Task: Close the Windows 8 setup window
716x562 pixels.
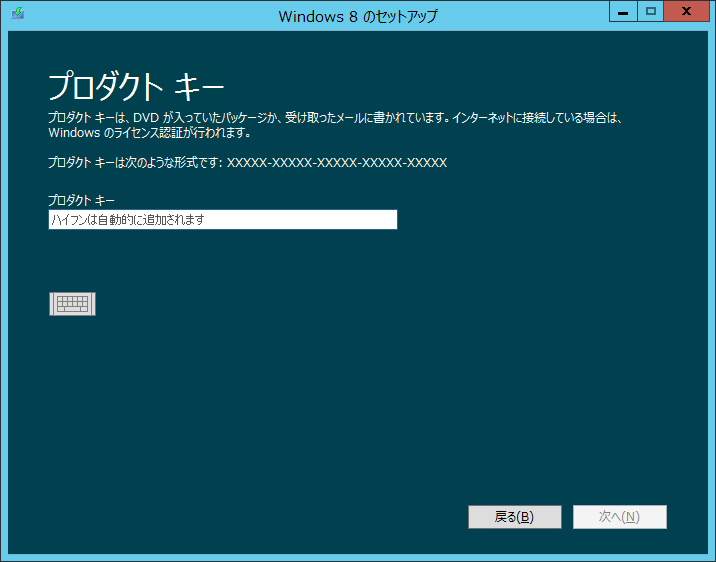Action: coord(686,12)
